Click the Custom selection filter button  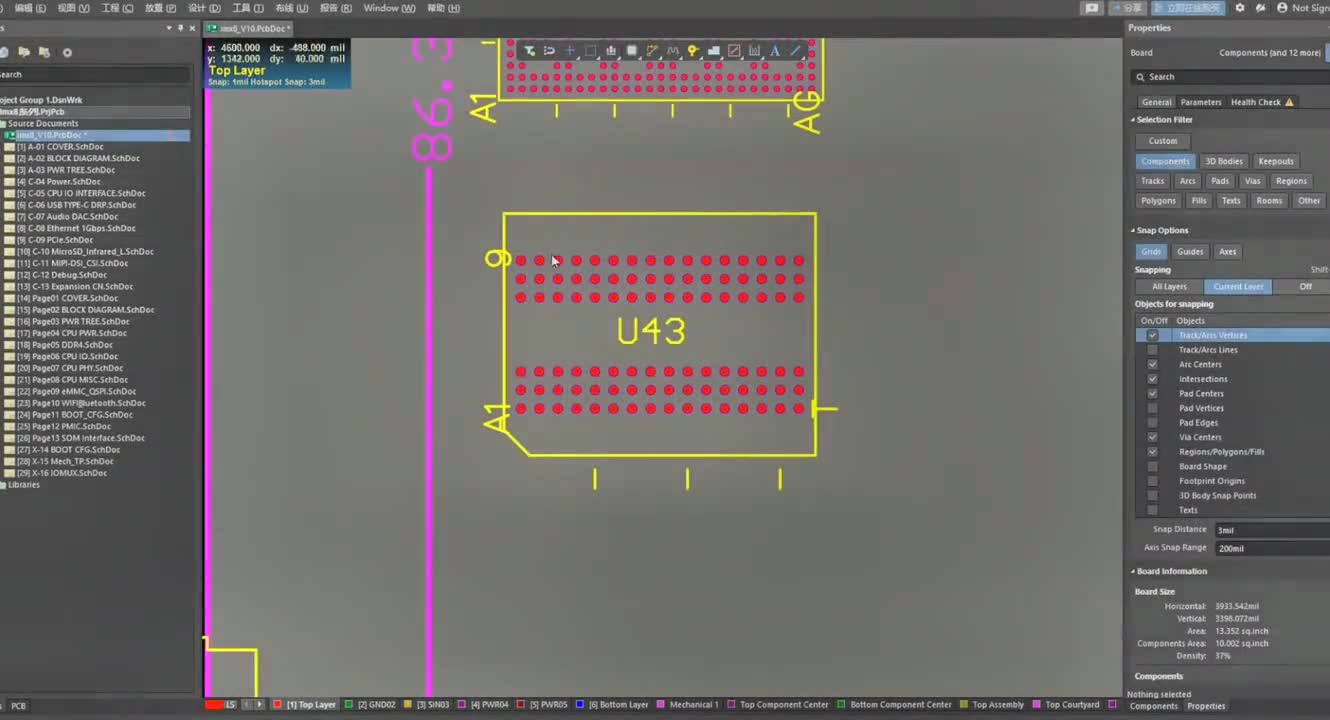tap(1162, 141)
